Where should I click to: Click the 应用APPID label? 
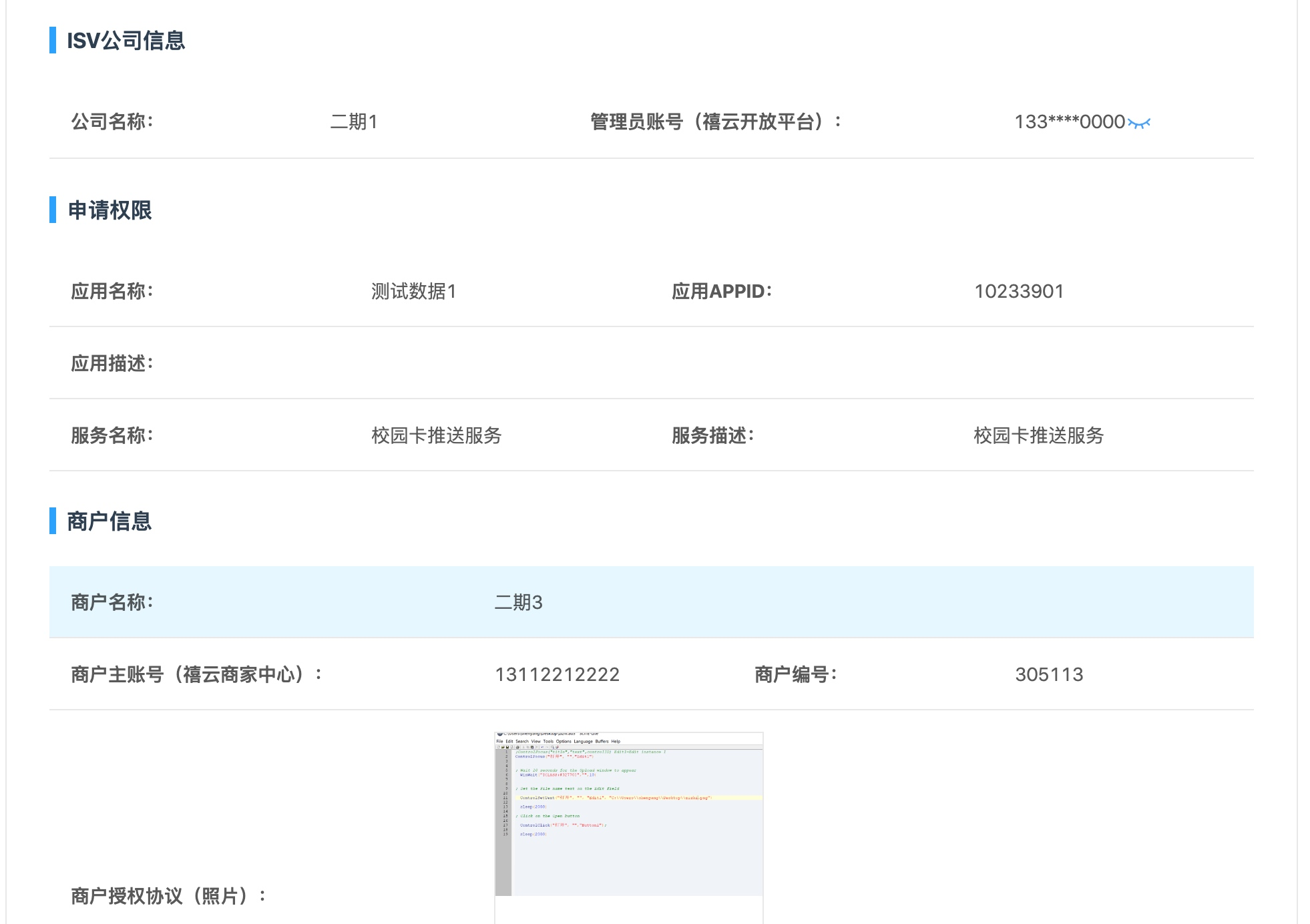coord(721,292)
